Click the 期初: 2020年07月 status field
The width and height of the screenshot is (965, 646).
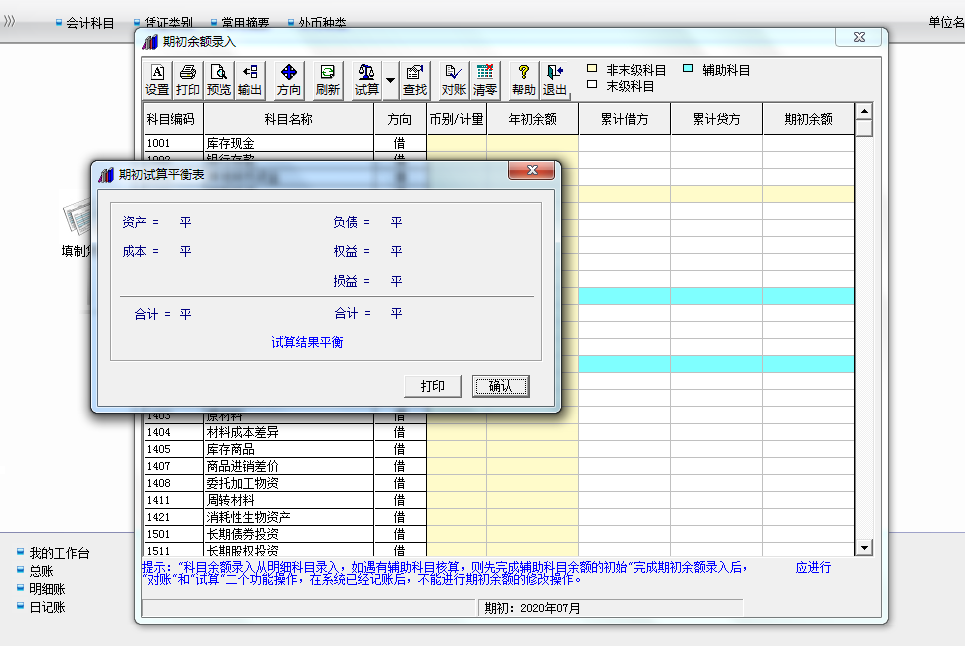(x=611, y=608)
